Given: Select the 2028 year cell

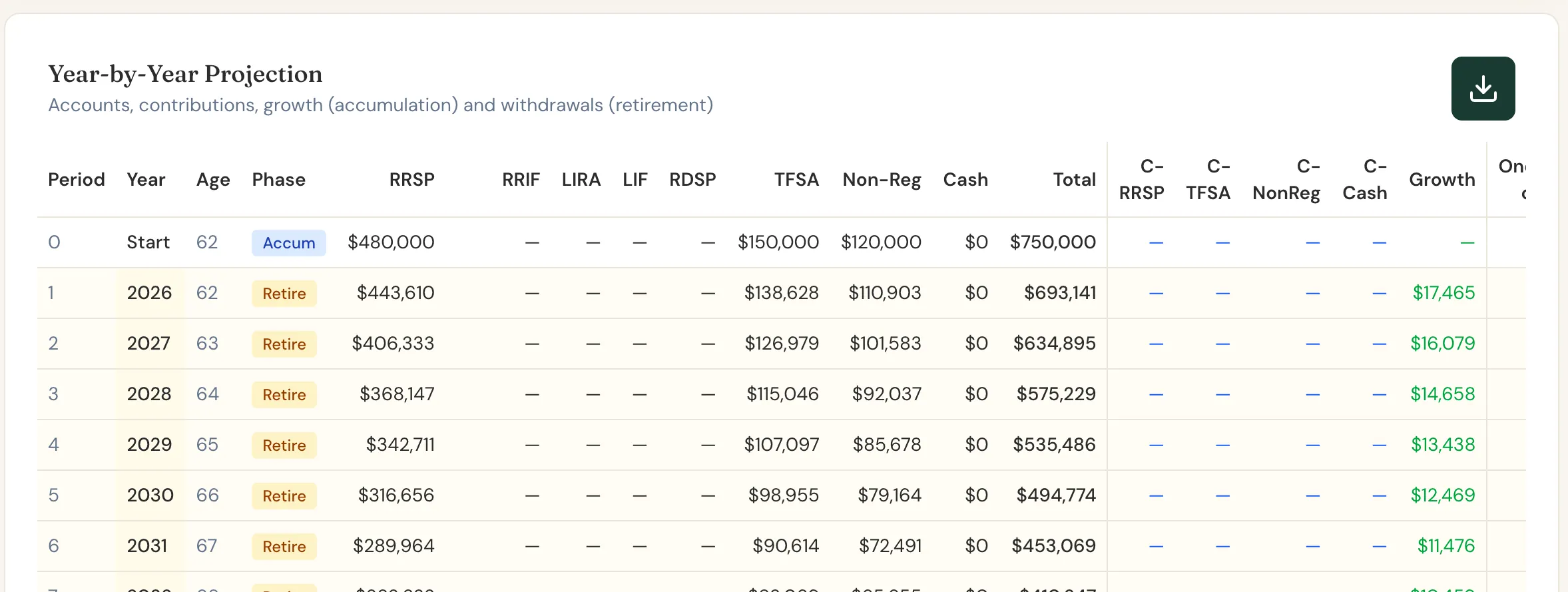Looking at the screenshot, I should pyautogui.click(x=149, y=394).
